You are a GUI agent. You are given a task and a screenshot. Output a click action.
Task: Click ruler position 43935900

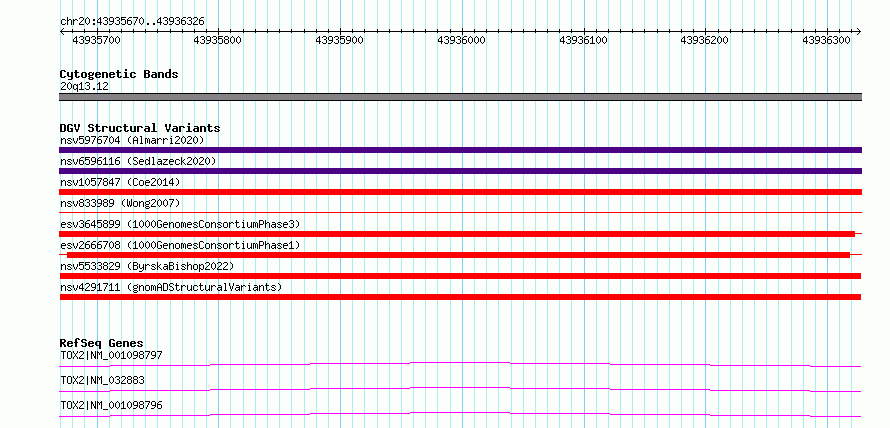339,40
